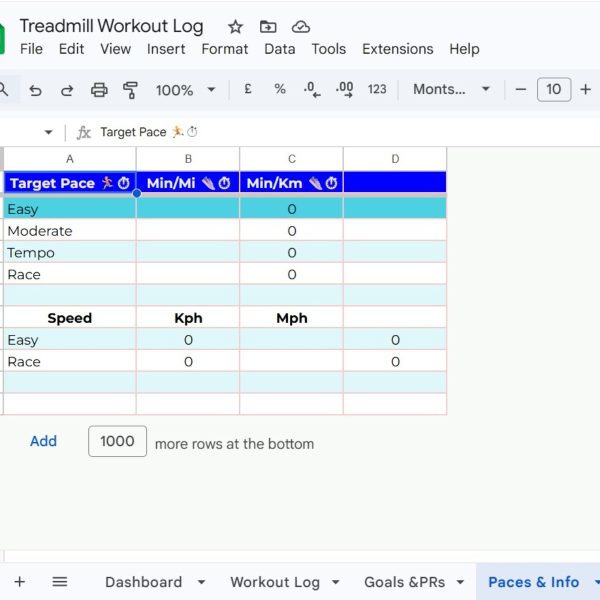Select column C header

292,158
